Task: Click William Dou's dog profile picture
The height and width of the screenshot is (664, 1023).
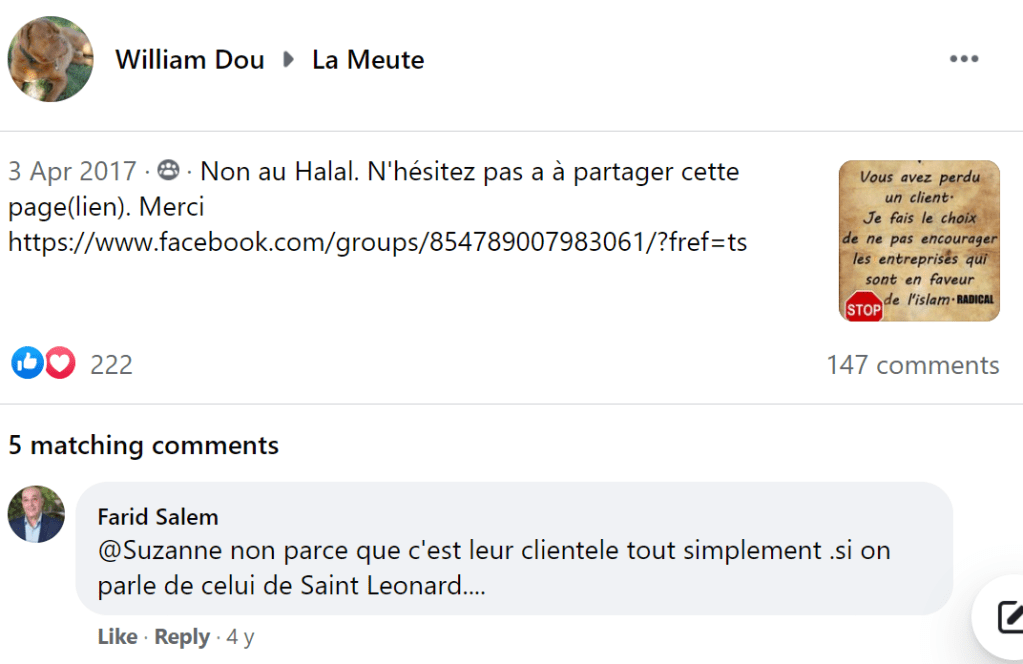Action: coord(50,59)
